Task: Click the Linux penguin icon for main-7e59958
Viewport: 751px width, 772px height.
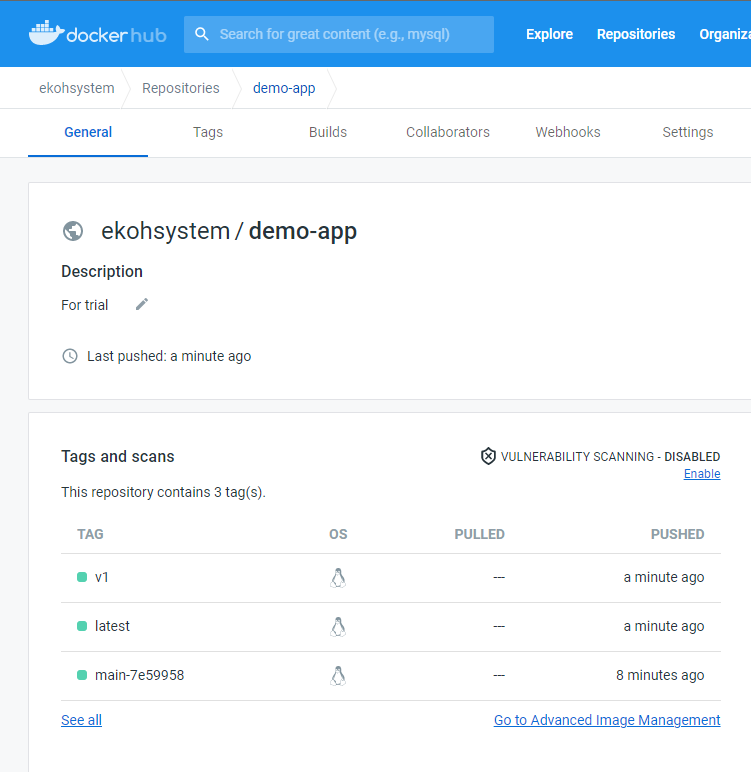Action: tap(338, 676)
